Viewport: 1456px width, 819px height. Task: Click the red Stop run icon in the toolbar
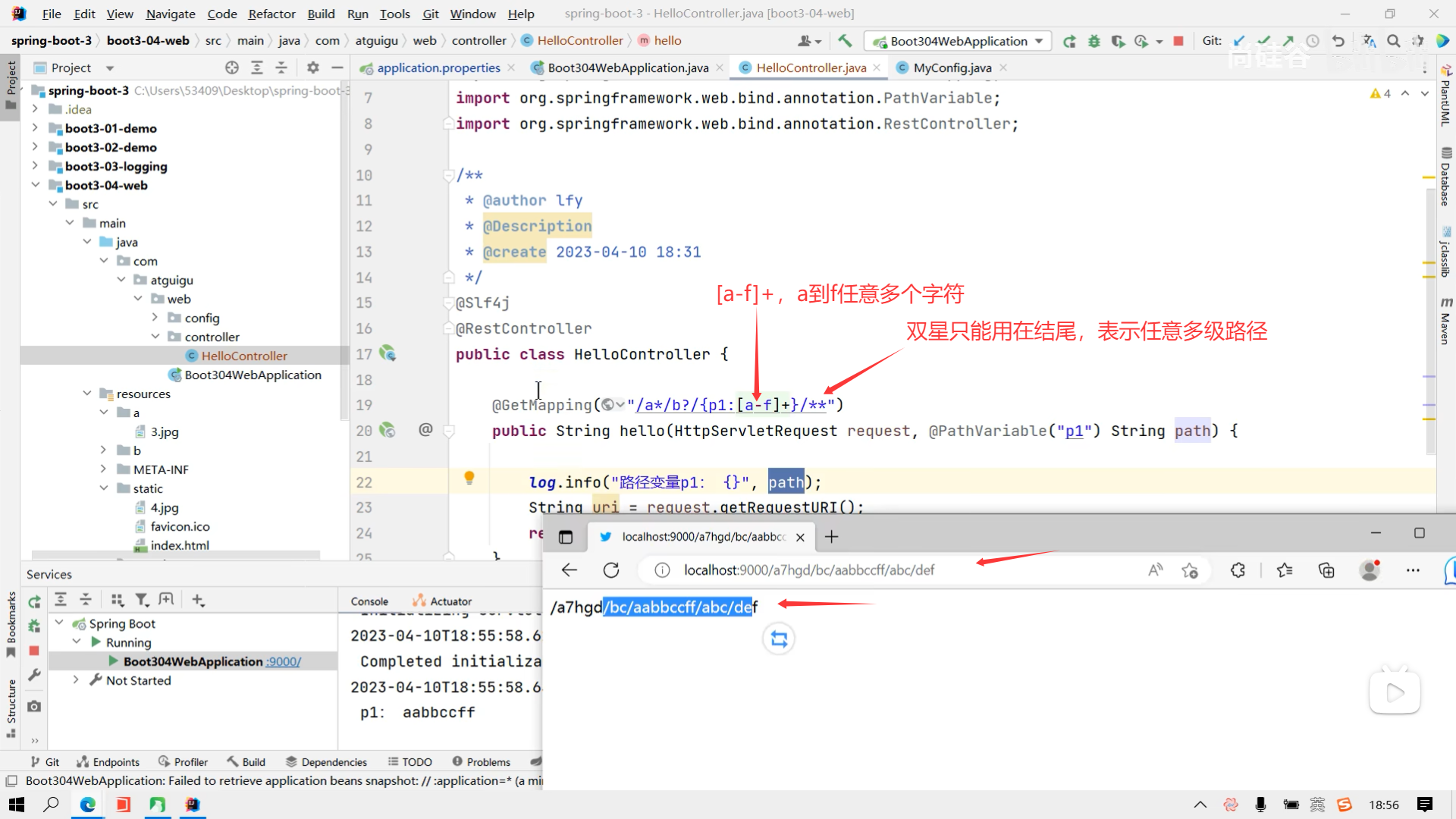[x=1178, y=41]
